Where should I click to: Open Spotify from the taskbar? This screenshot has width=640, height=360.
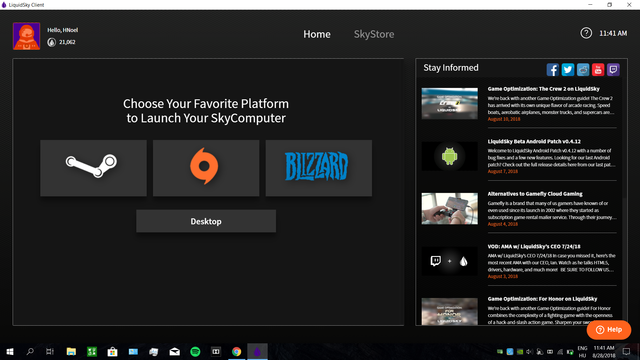(195, 351)
